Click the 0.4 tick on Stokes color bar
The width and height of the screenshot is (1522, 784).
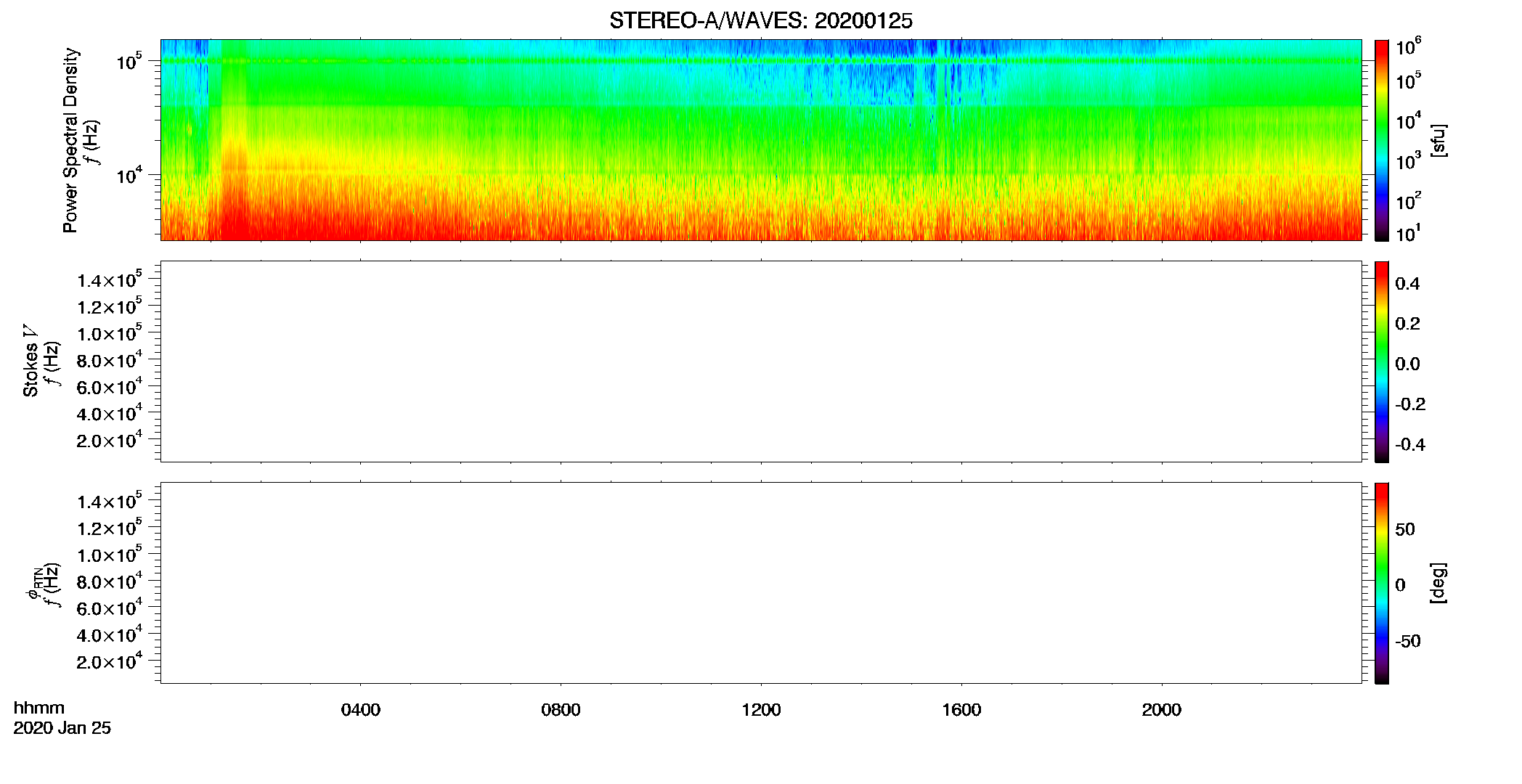point(1407,284)
